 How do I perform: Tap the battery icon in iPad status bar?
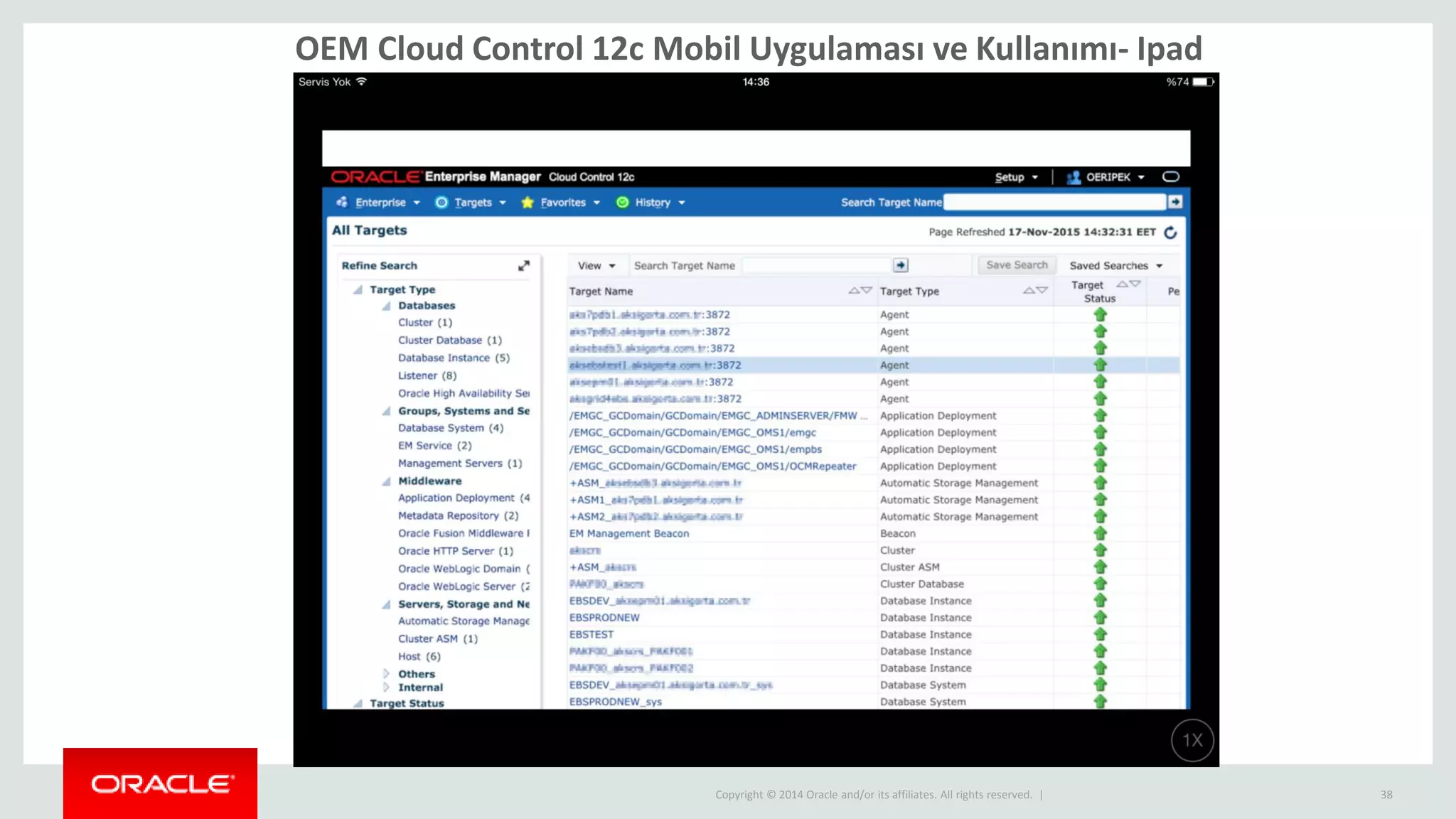click(1203, 82)
